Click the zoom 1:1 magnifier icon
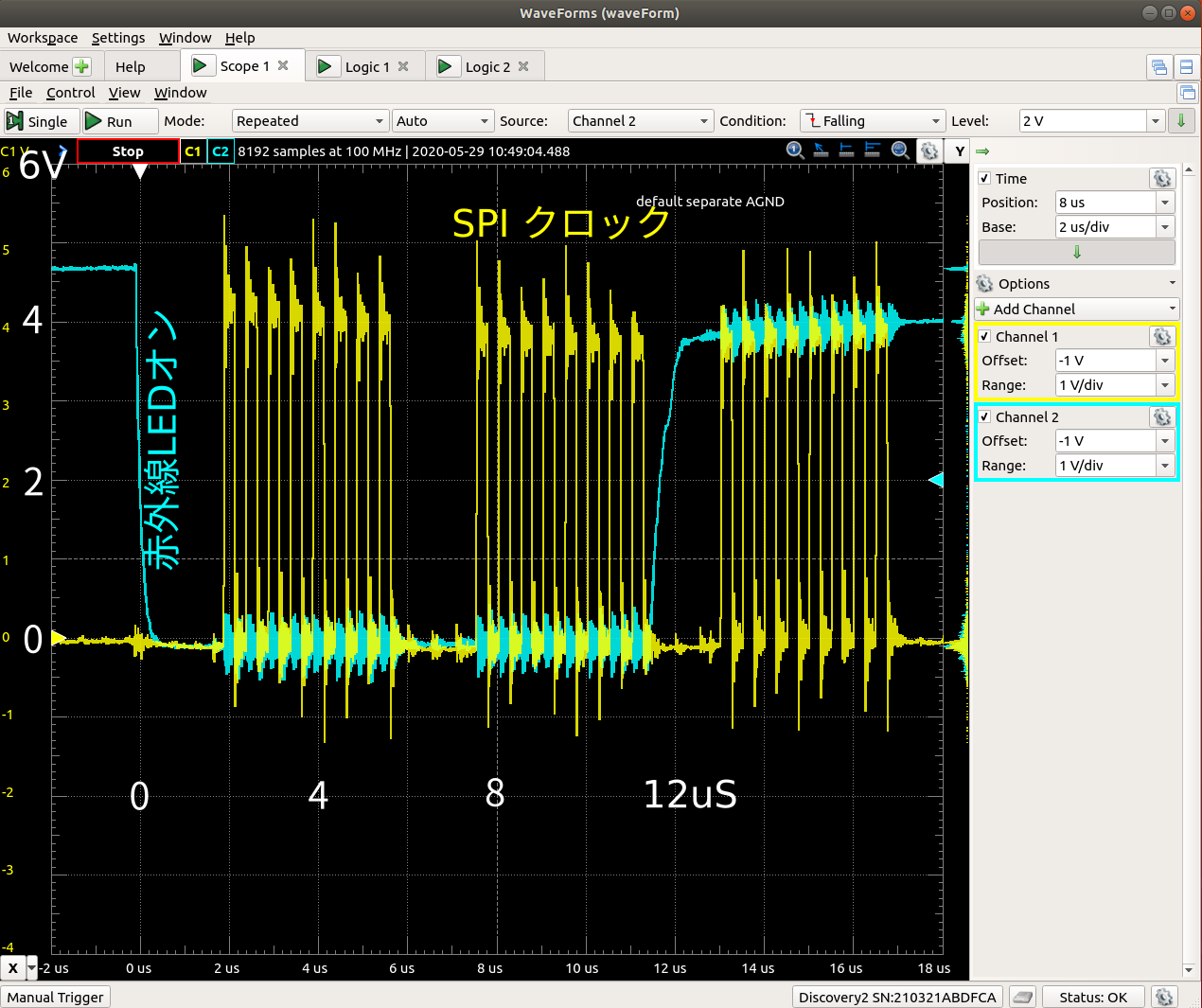The height and width of the screenshot is (1008, 1202). point(795,150)
